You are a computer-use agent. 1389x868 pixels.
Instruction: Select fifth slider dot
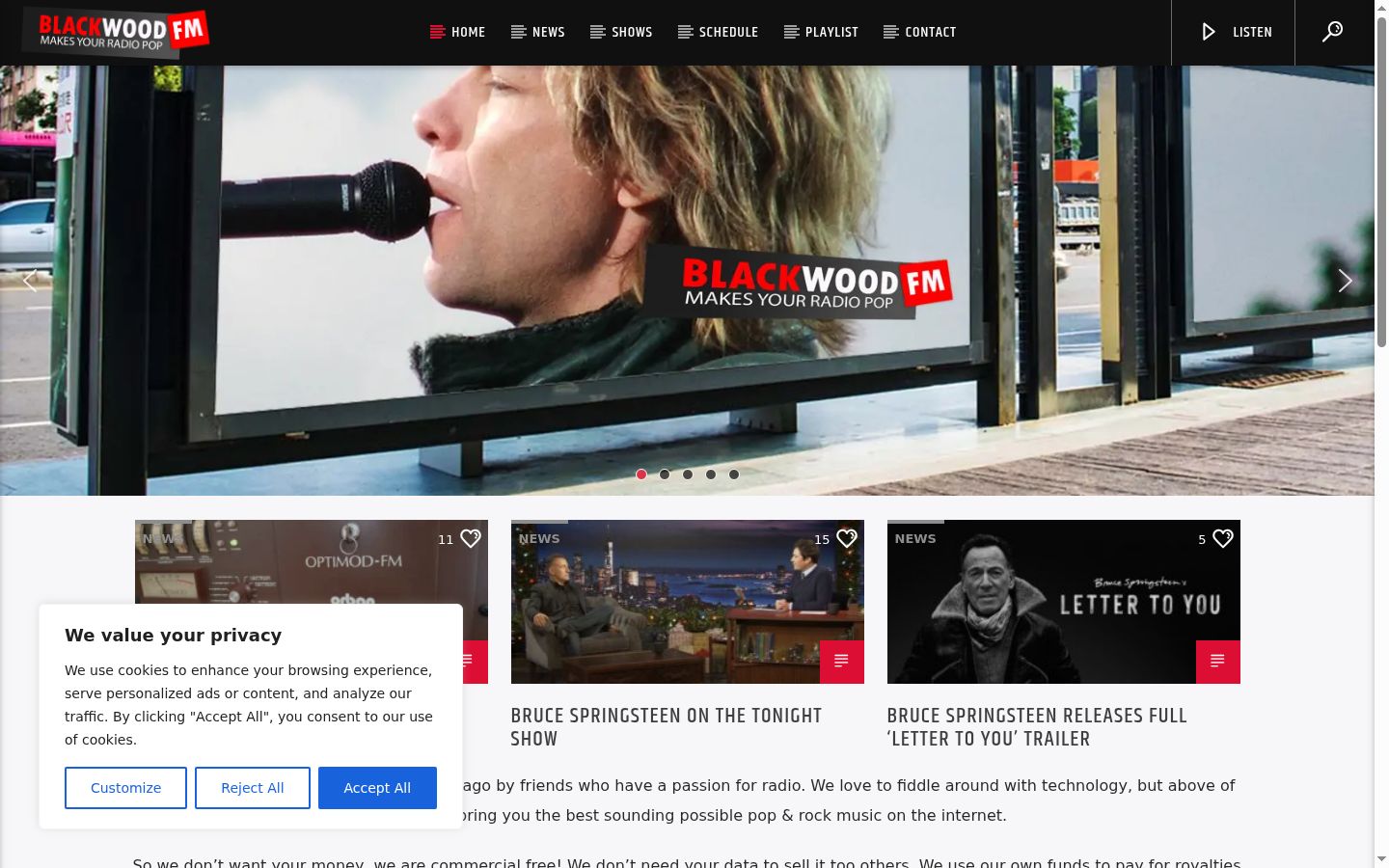pyautogui.click(x=734, y=475)
